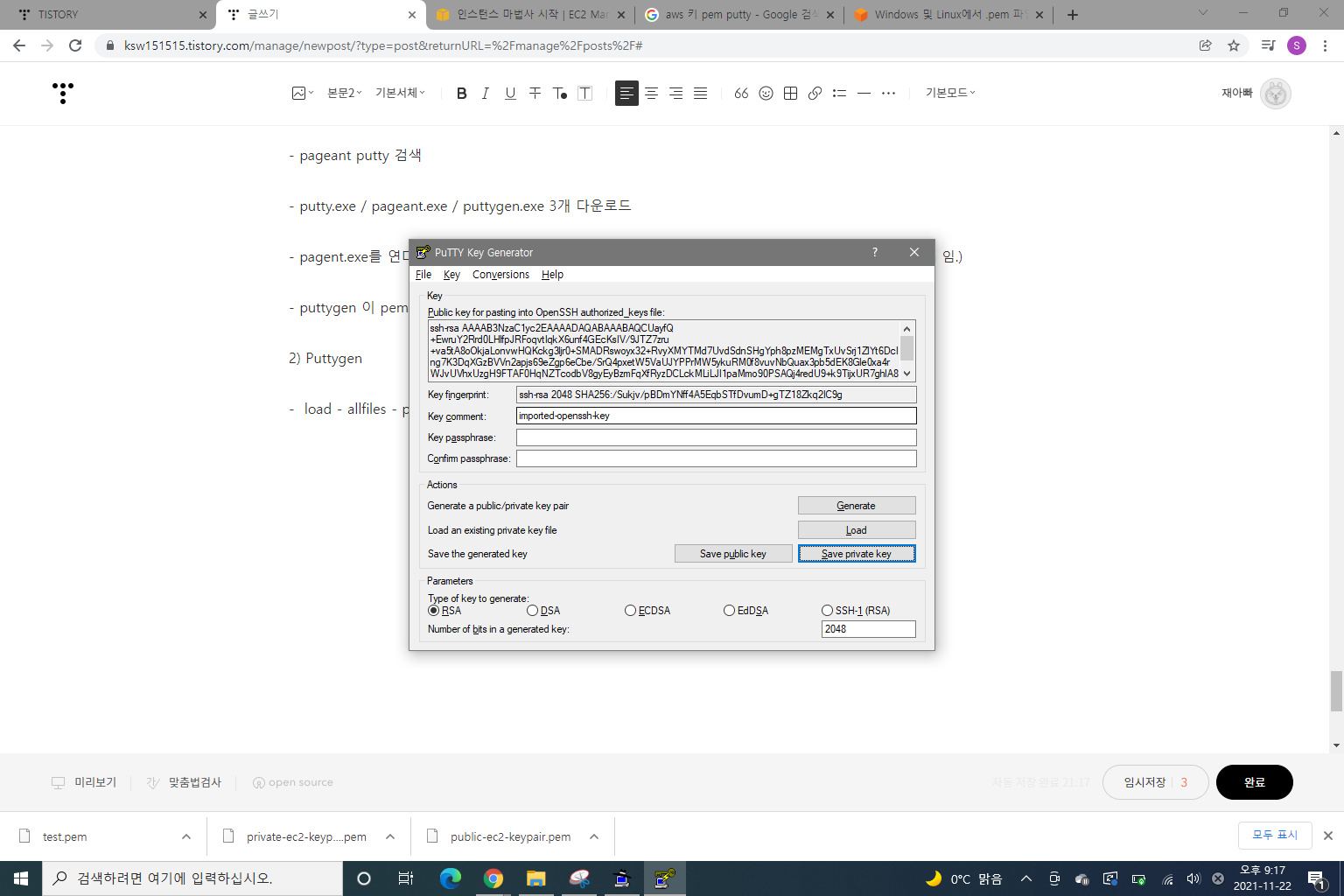Insert a table

(x=790, y=93)
